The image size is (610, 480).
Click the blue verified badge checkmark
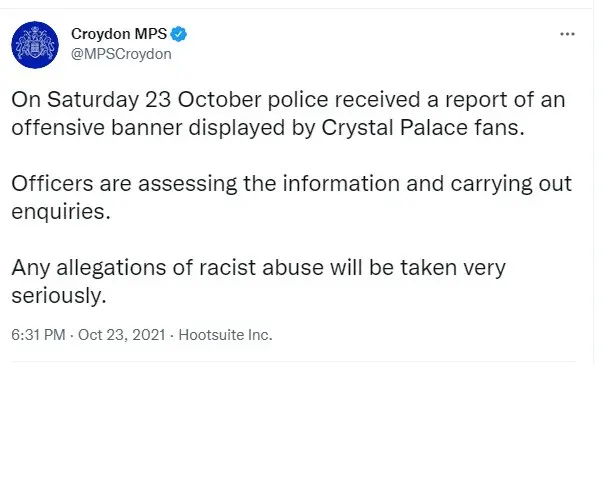pos(179,34)
